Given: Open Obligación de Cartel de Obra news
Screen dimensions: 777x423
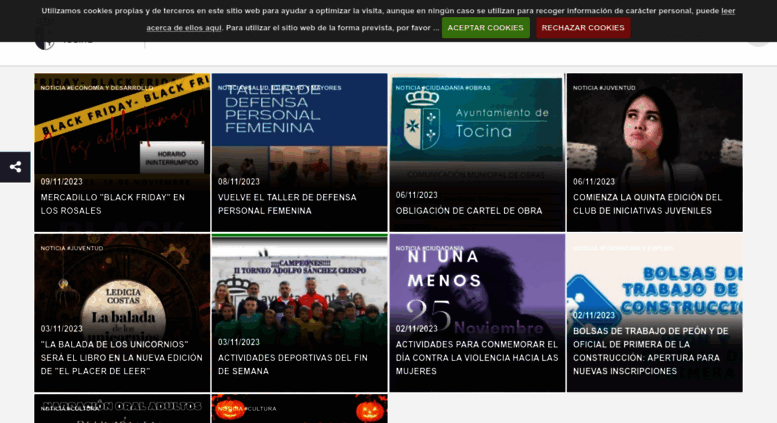Looking at the screenshot, I should pos(469,211).
